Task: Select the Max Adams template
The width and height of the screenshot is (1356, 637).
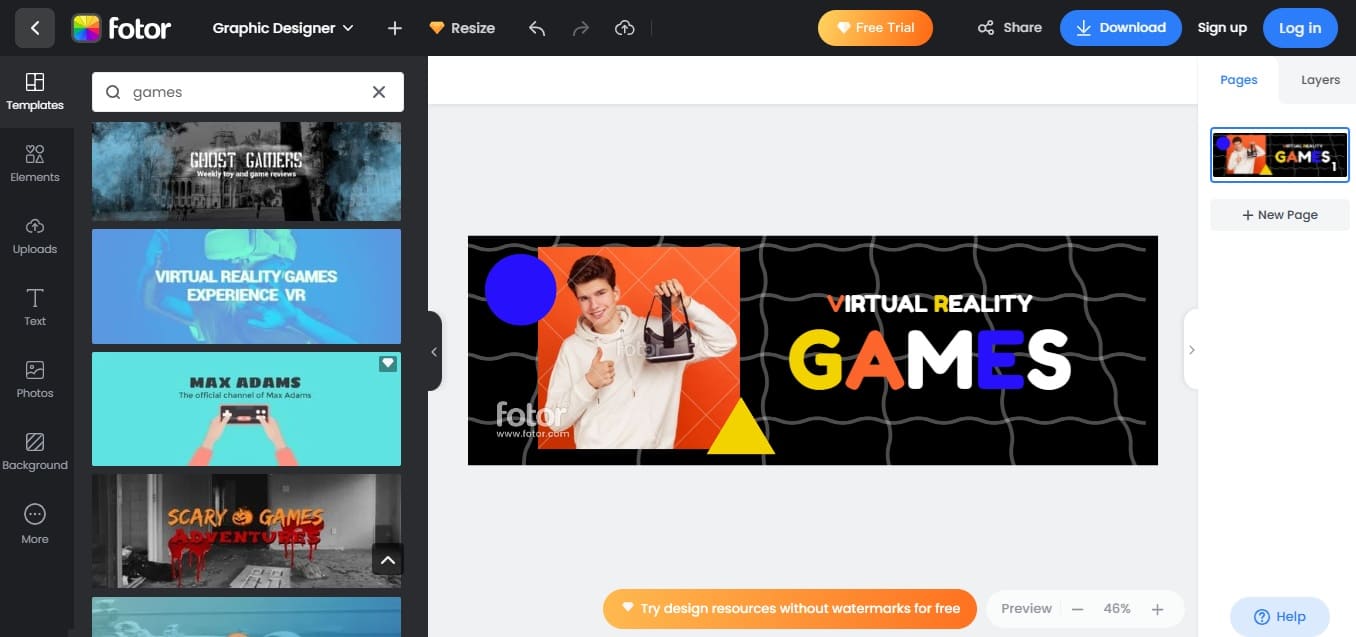Action: coord(246,409)
